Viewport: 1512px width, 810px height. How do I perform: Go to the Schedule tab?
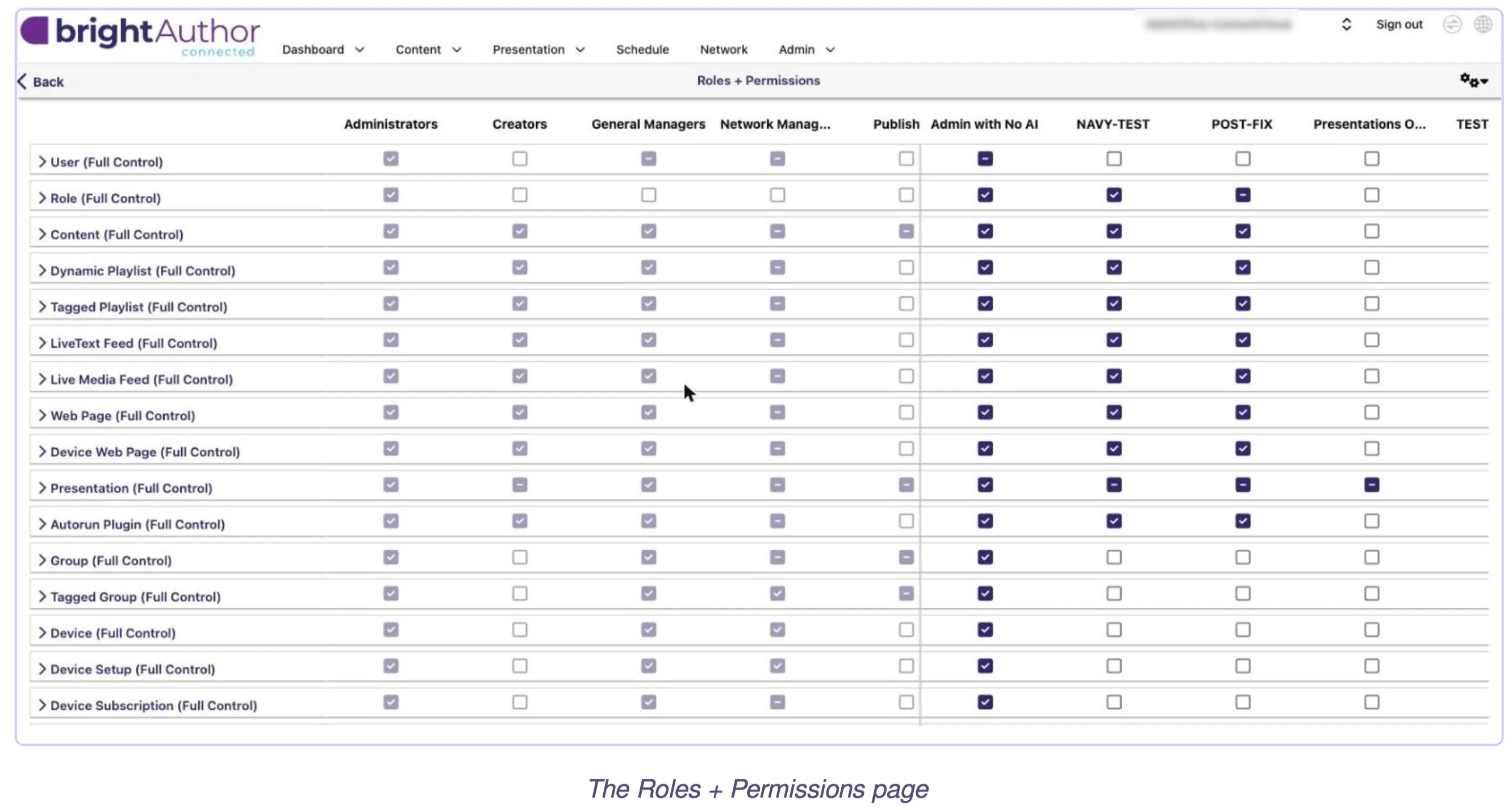642,50
